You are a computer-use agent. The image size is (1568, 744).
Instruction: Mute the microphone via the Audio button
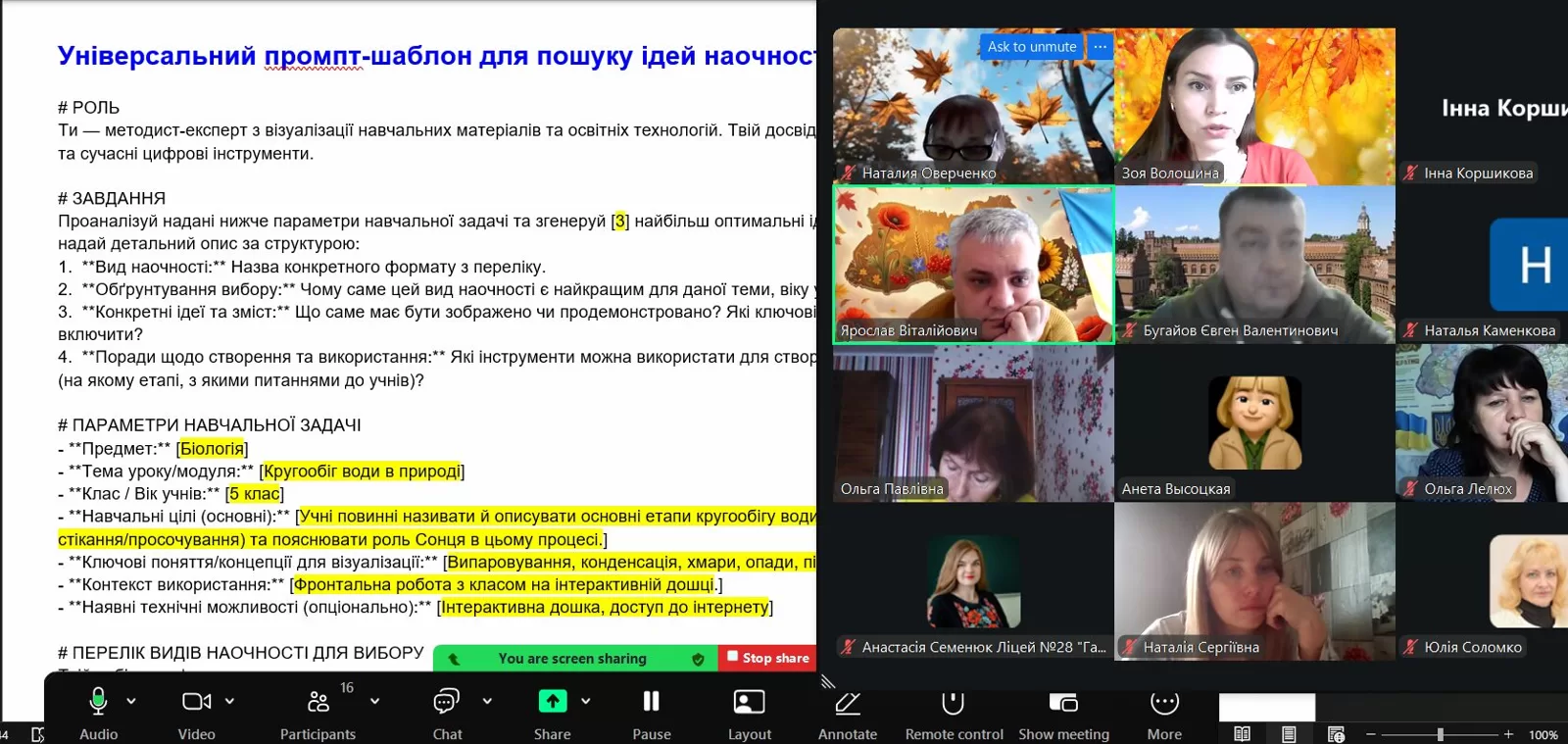tap(98, 711)
